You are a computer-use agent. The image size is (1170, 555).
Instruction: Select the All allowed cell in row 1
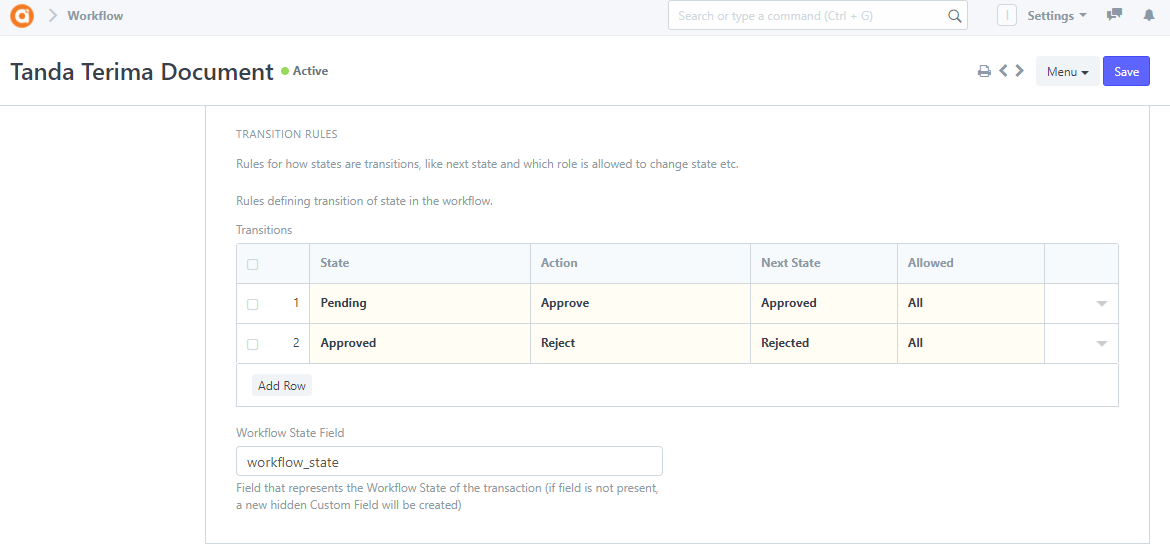[x=971, y=304]
